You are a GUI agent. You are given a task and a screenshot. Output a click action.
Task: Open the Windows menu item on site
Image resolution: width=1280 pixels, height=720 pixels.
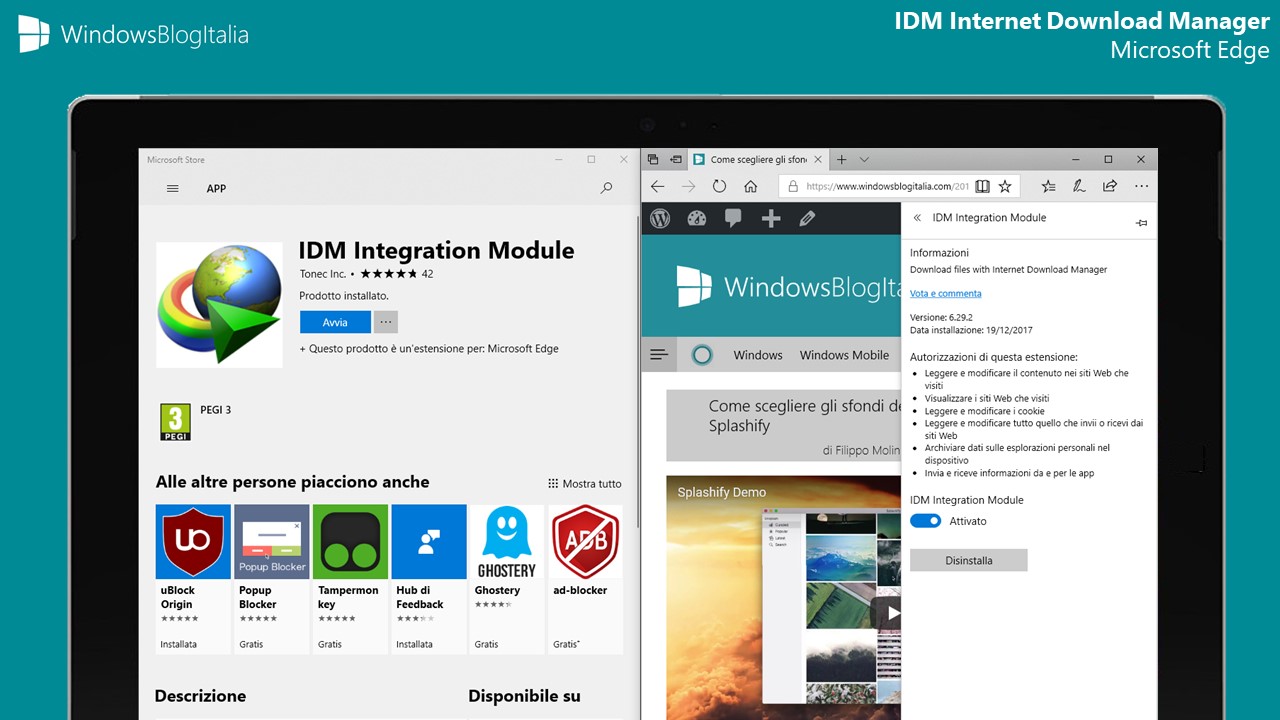point(758,355)
